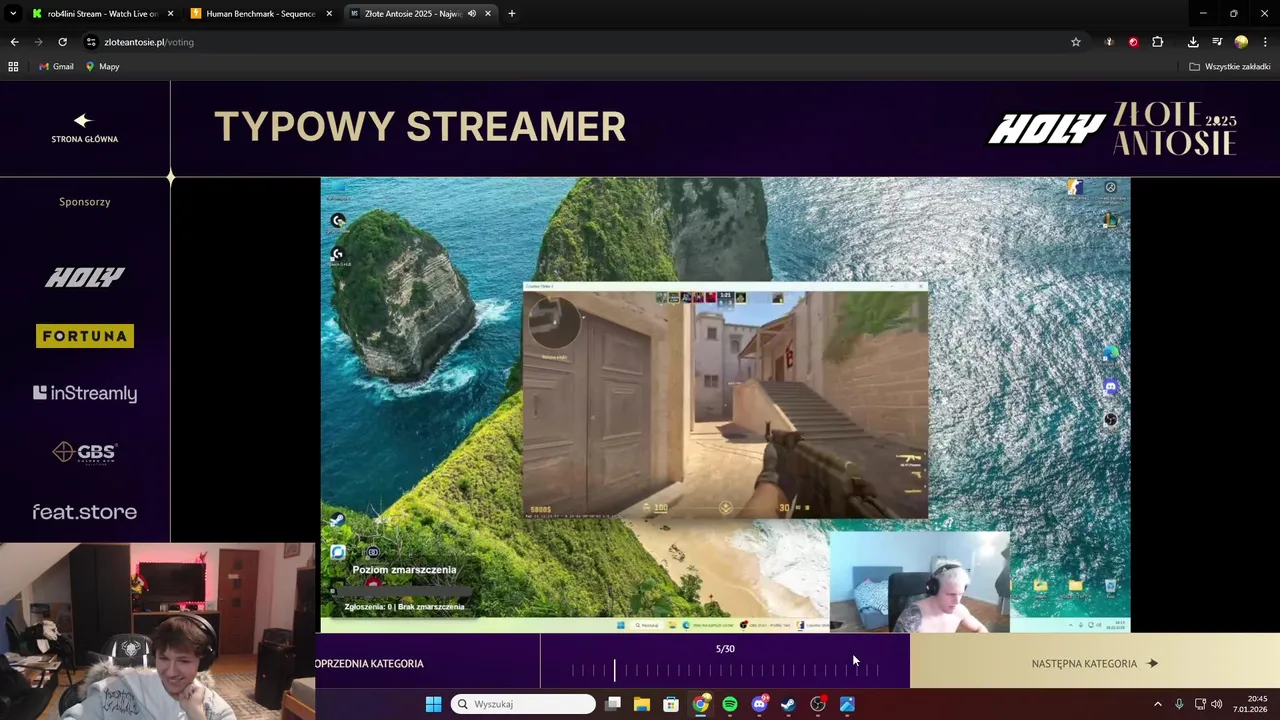Open OBS Studio from the taskbar
This screenshot has width=1280, height=720.
818,704
